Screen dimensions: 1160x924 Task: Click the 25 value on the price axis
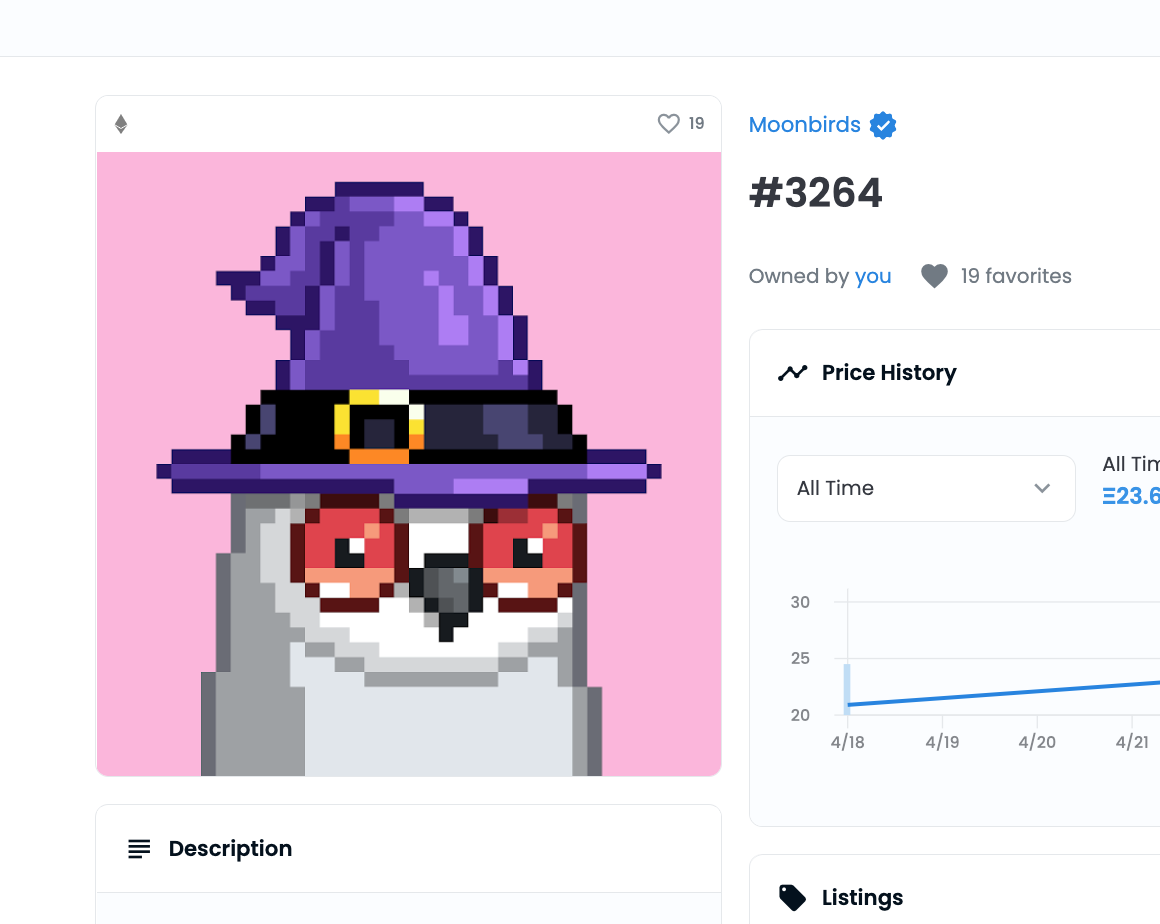(x=800, y=658)
